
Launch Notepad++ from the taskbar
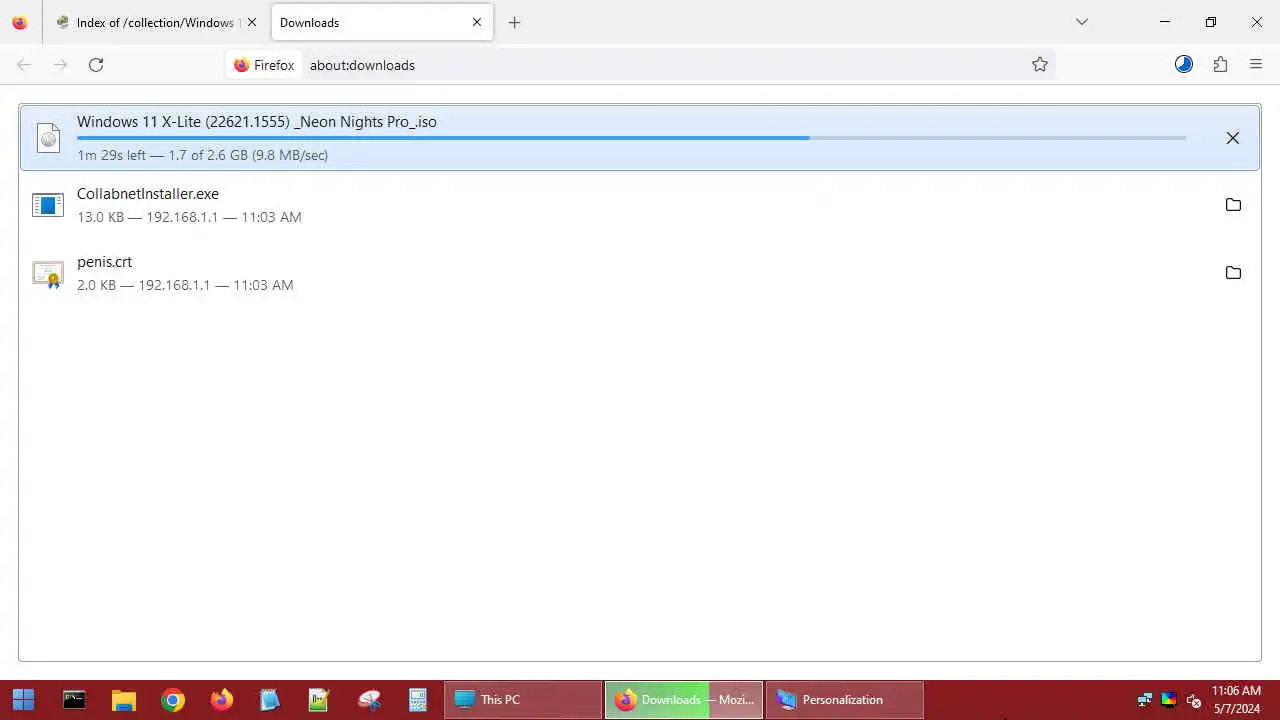(319, 700)
